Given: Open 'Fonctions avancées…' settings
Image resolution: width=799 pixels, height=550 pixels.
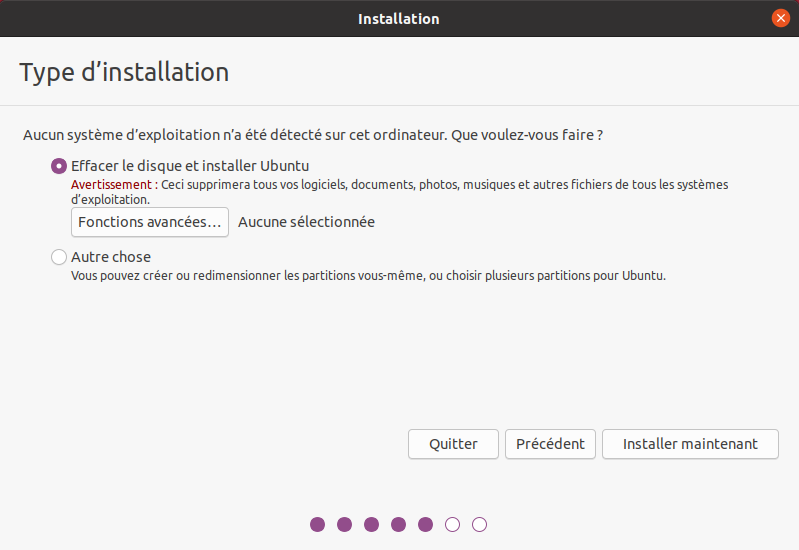Looking at the screenshot, I should [x=150, y=222].
